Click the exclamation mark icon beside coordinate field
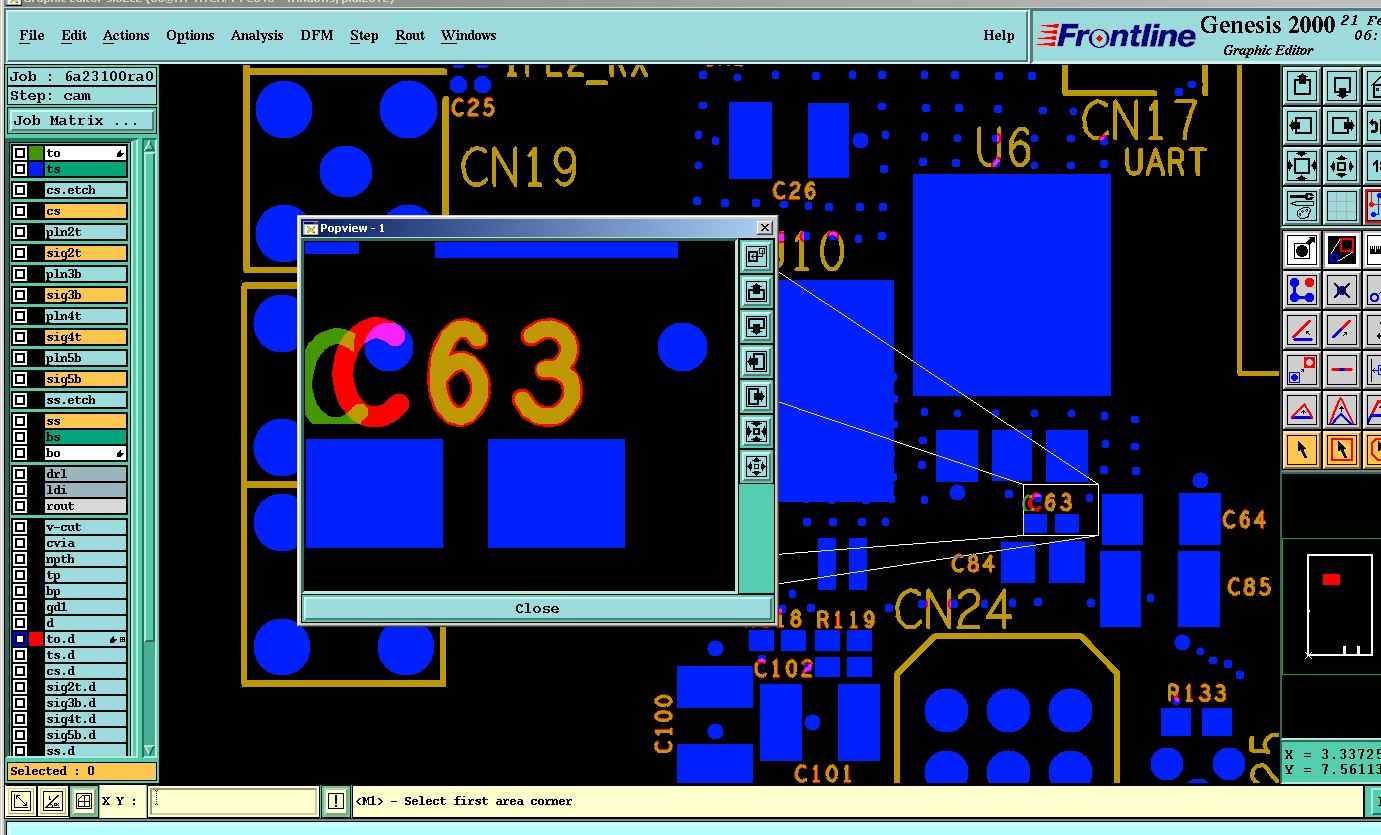This screenshot has width=1381, height=835. coord(335,801)
